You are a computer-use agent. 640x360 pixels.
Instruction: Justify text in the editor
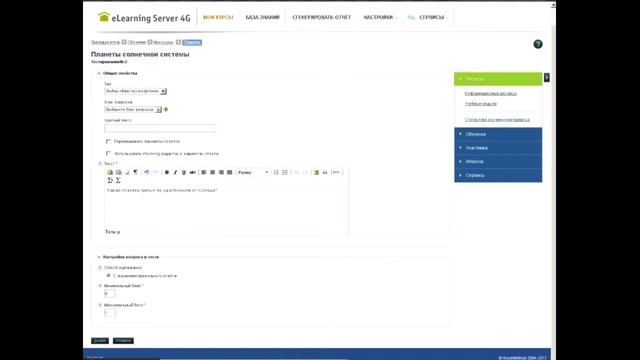[x=229, y=172]
